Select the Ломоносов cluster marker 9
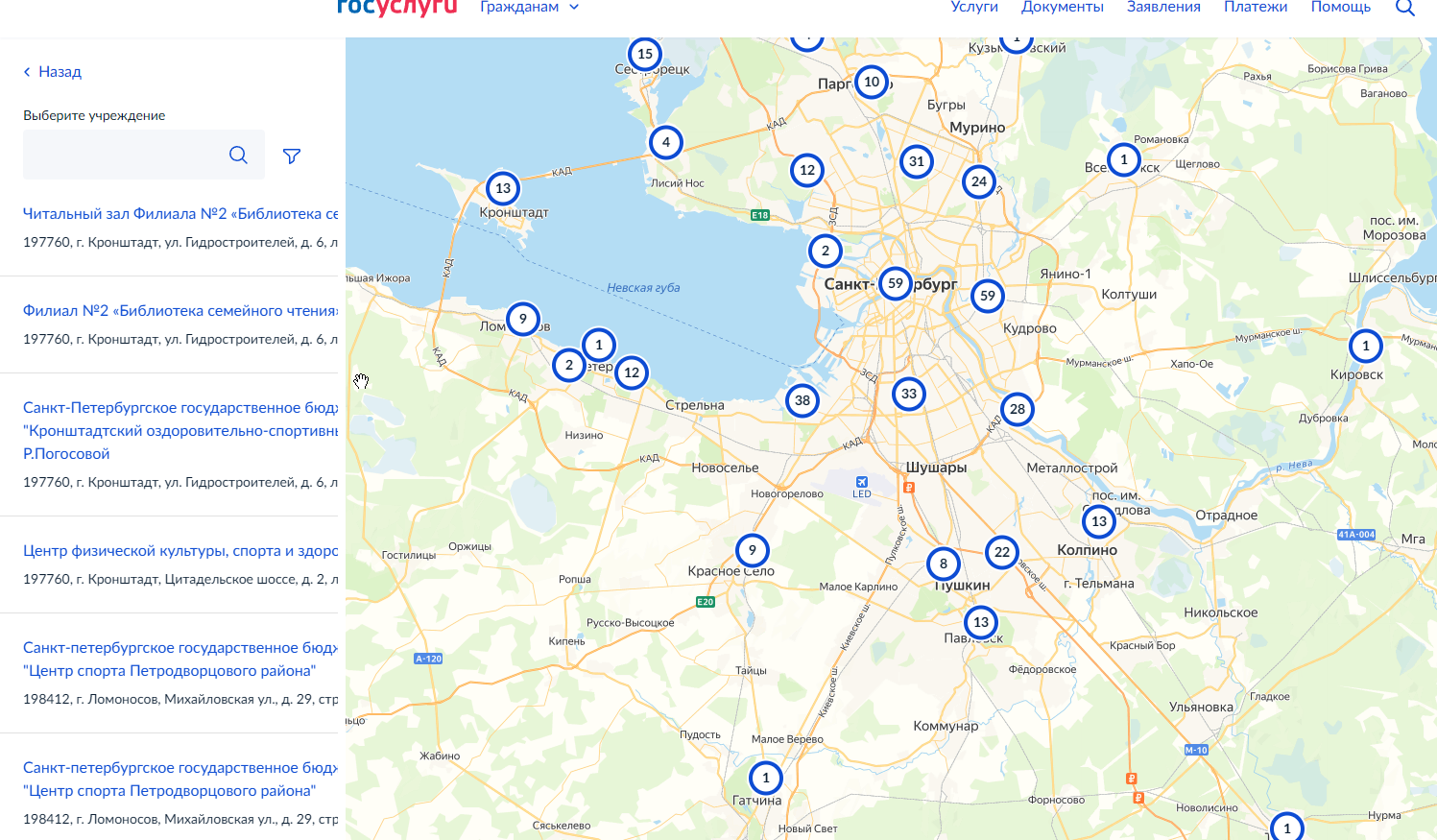 pos(523,319)
